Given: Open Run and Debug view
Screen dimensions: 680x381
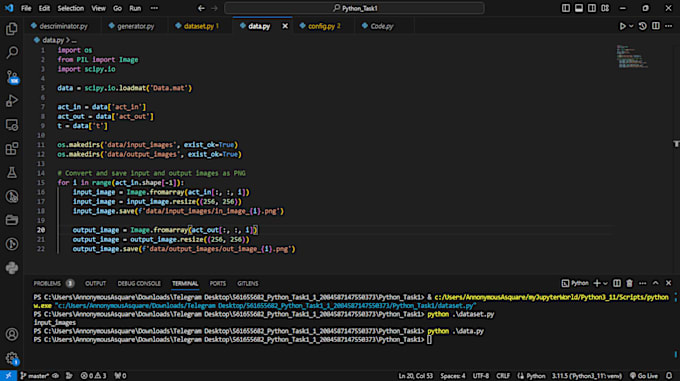Looking at the screenshot, I should click(12, 101).
